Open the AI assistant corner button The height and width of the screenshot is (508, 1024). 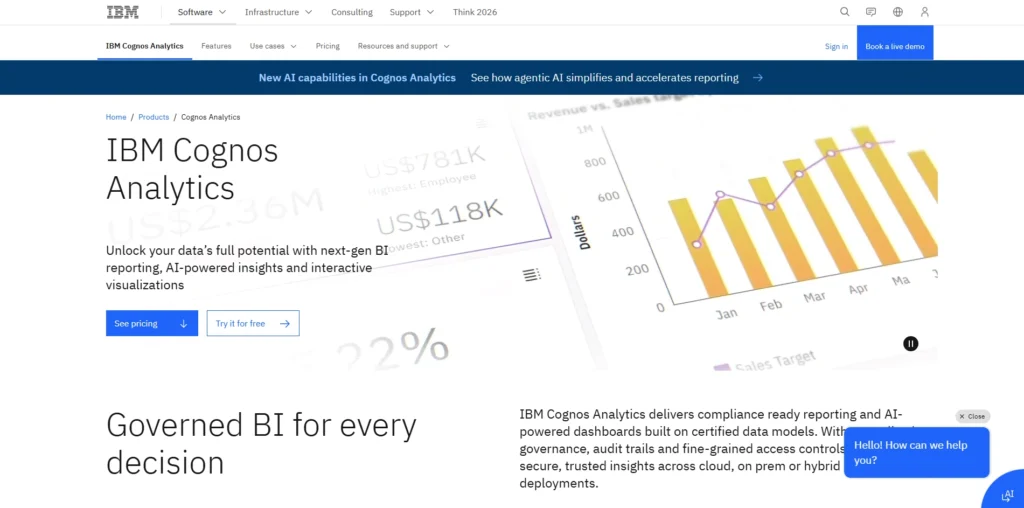(1006, 494)
